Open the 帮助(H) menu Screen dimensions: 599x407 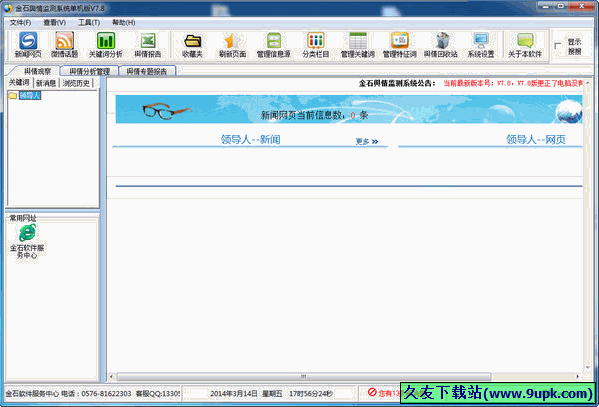coord(123,23)
